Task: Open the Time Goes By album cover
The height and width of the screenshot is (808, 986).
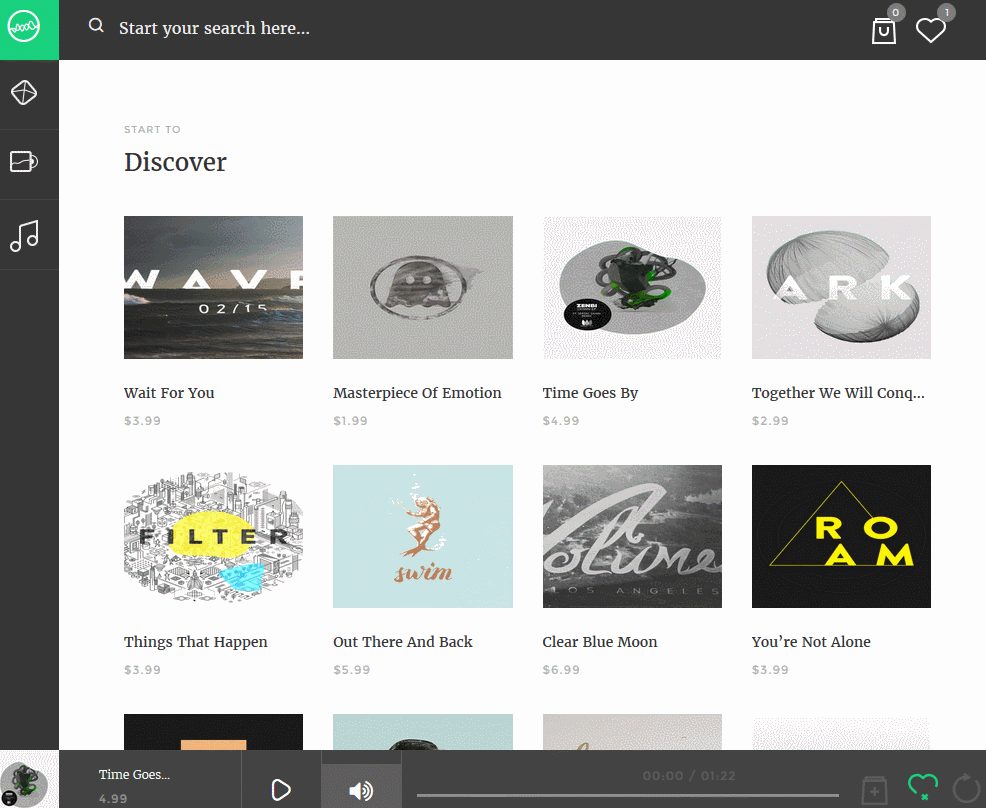Action: [632, 287]
